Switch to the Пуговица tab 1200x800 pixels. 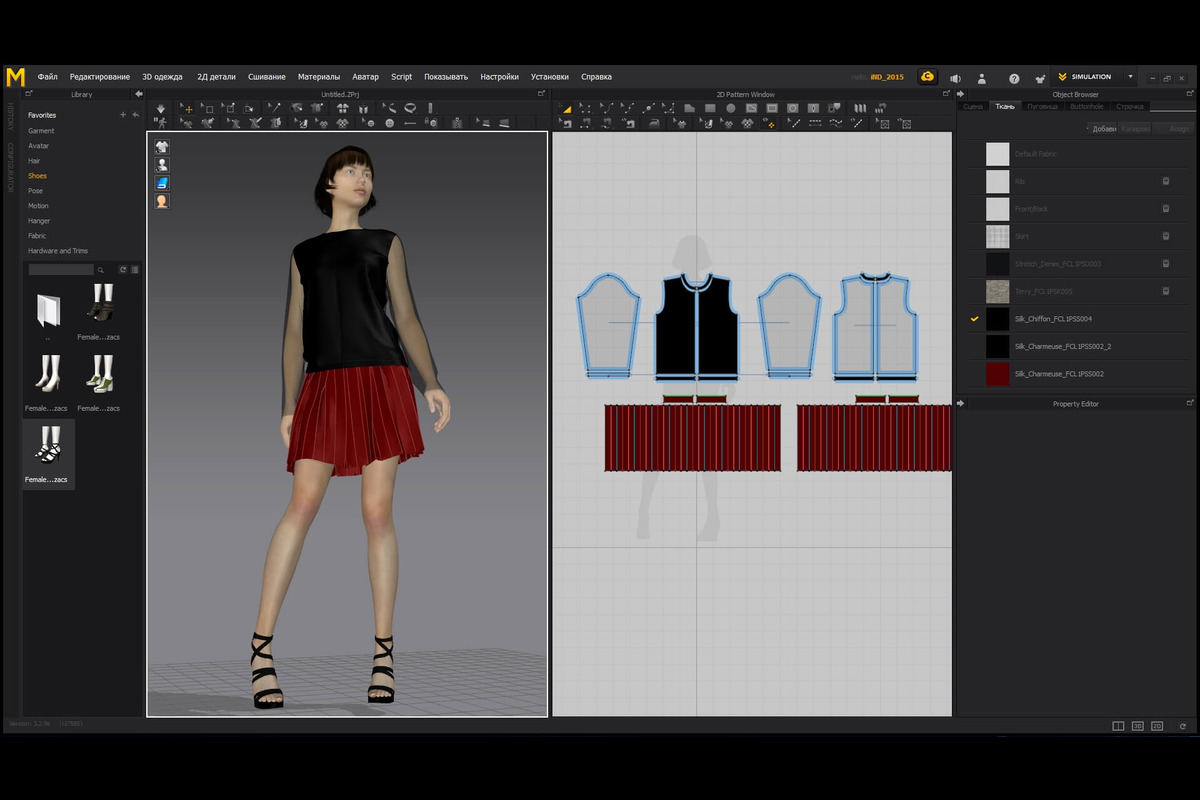(1042, 106)
